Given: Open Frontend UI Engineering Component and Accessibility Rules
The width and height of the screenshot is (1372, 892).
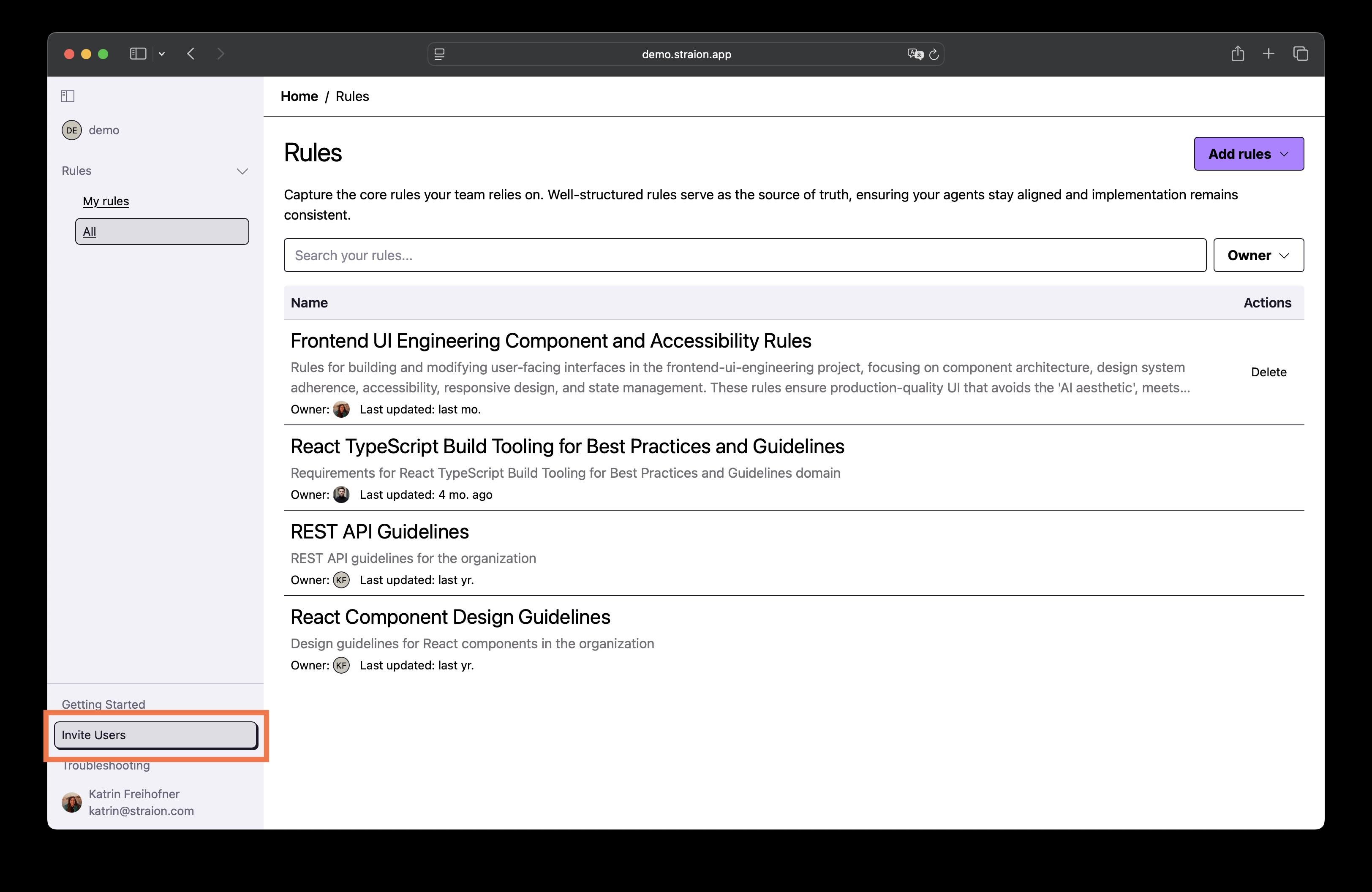Looking at the screenshot, I should (x=550, y=340).
